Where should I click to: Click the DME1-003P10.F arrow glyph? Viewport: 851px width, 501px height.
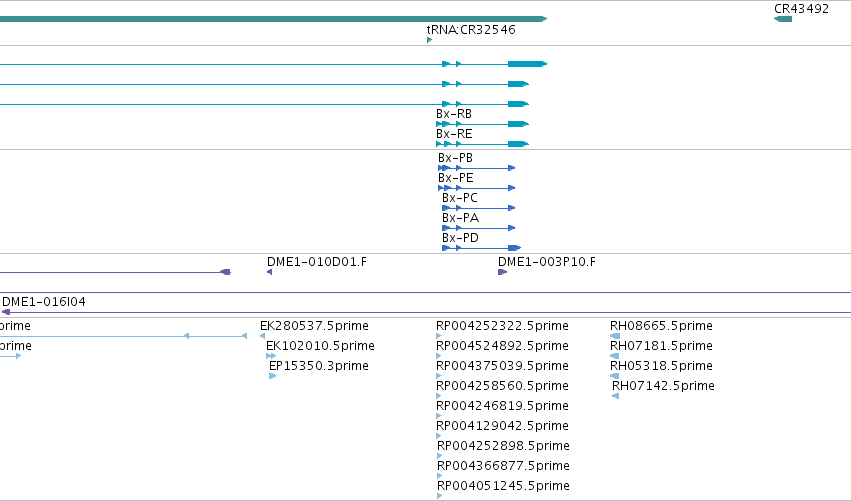coord(503,272)
